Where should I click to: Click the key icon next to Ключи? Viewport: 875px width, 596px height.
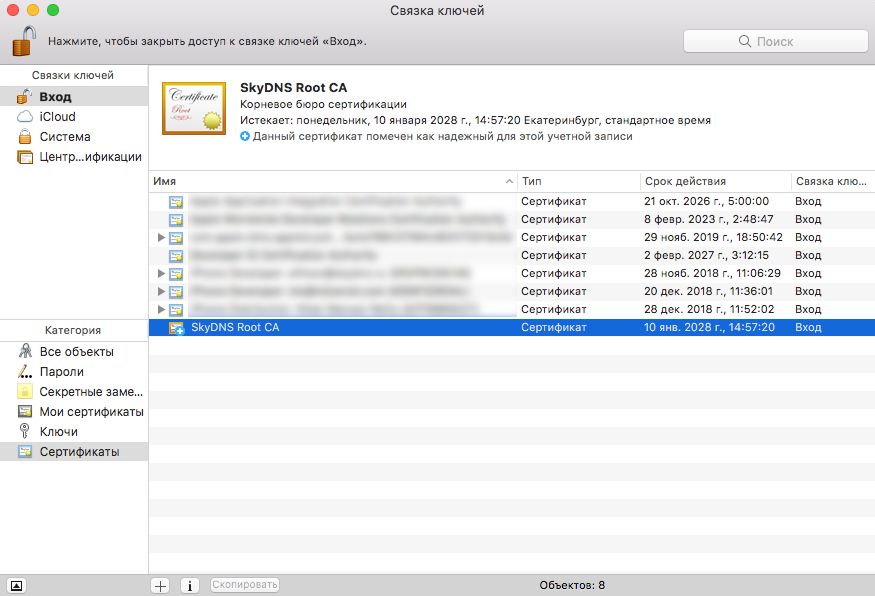point(25,431)
